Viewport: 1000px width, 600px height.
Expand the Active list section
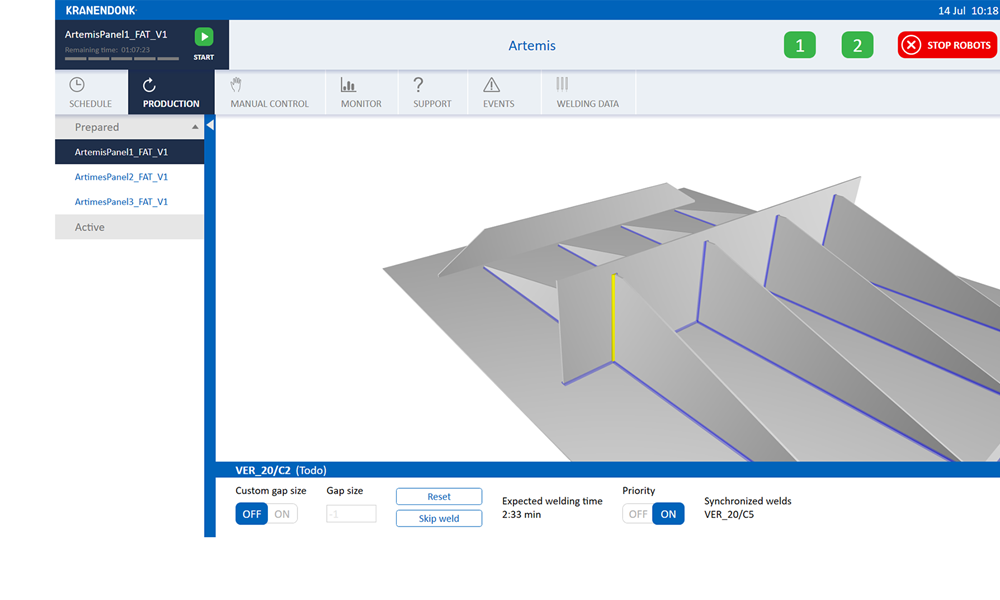click(129, 227)
